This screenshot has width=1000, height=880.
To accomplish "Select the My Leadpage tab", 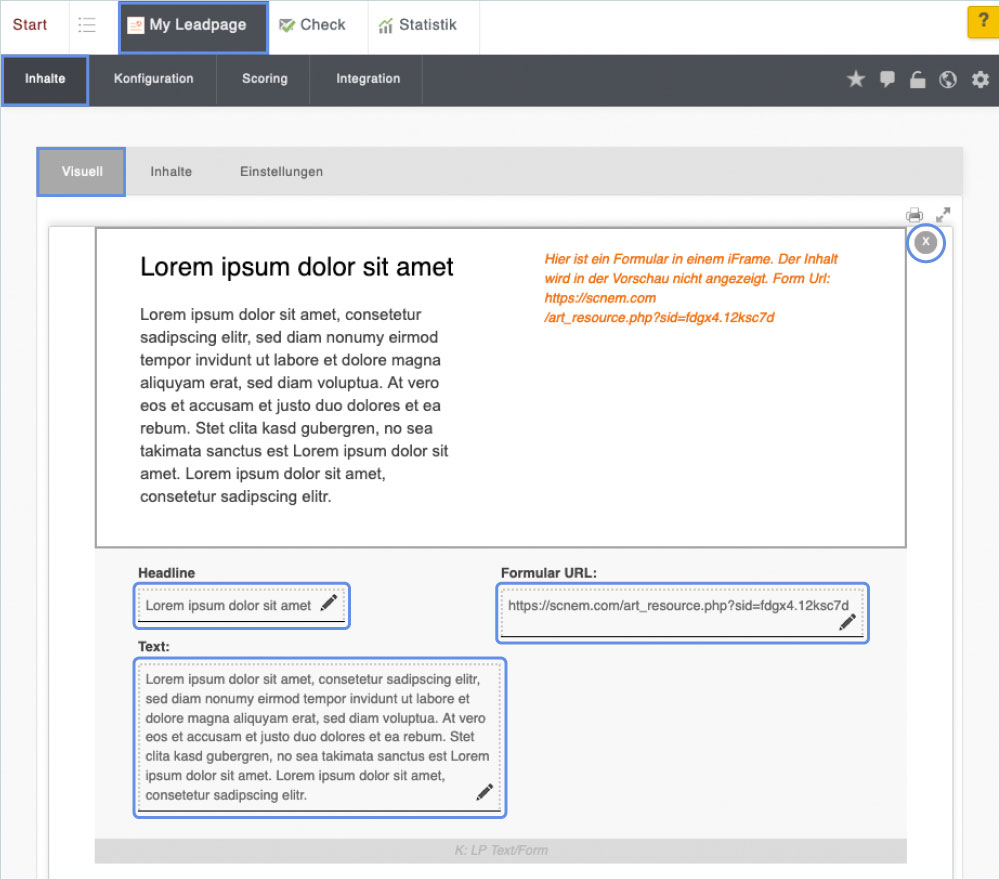I will tap(193, 27).
